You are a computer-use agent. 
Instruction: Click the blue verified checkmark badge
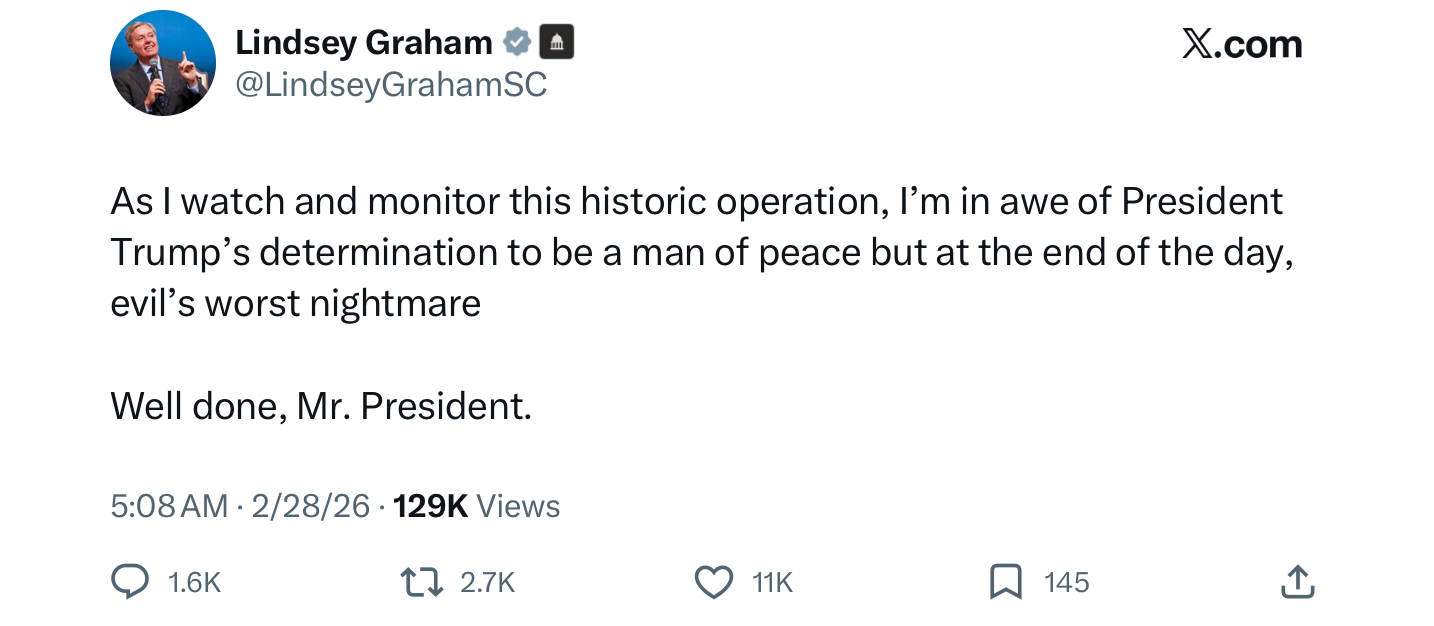(x=516, y=43)
